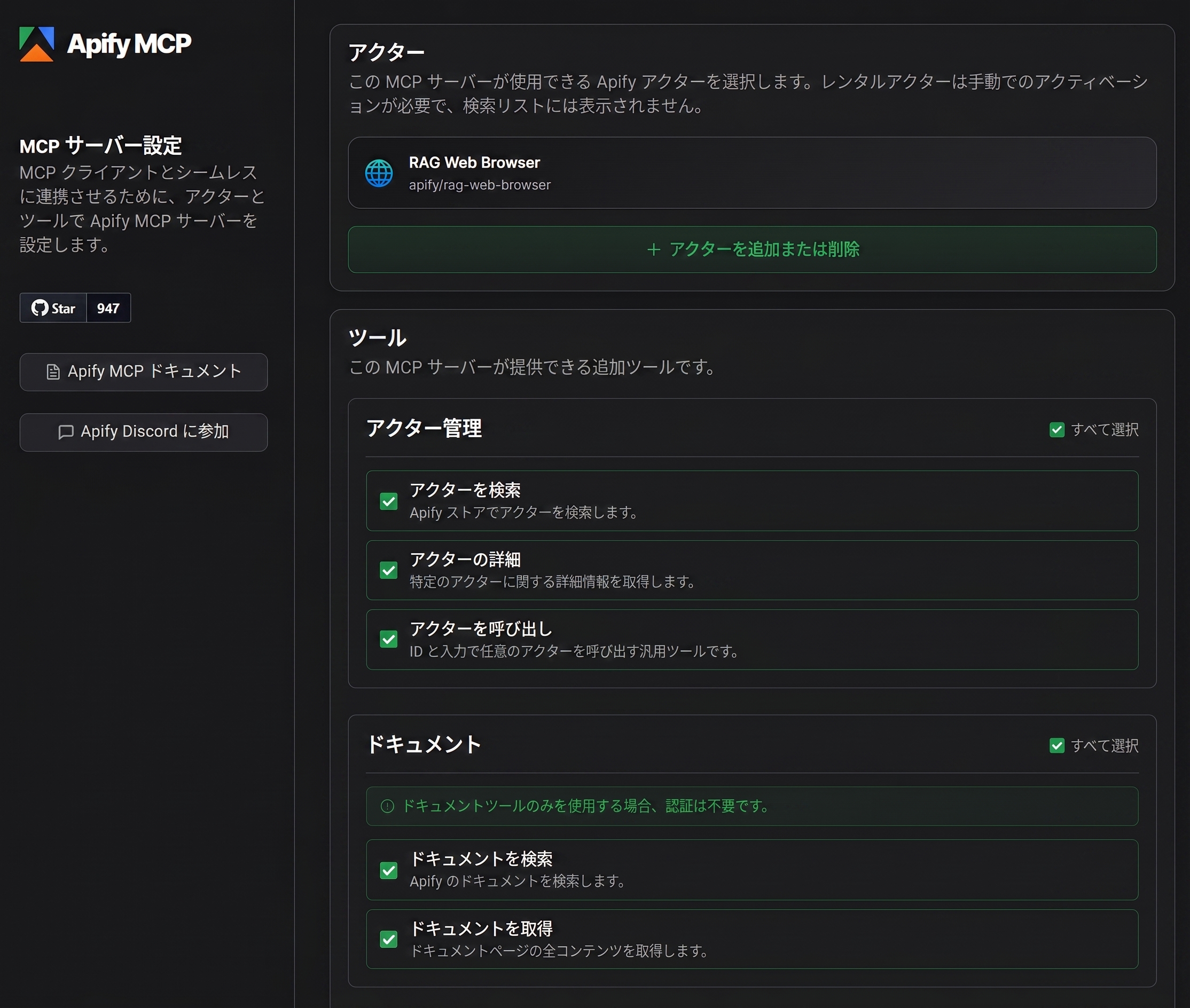
Task: Click the info icon in the authentication notice
Action: coord(388,806)
